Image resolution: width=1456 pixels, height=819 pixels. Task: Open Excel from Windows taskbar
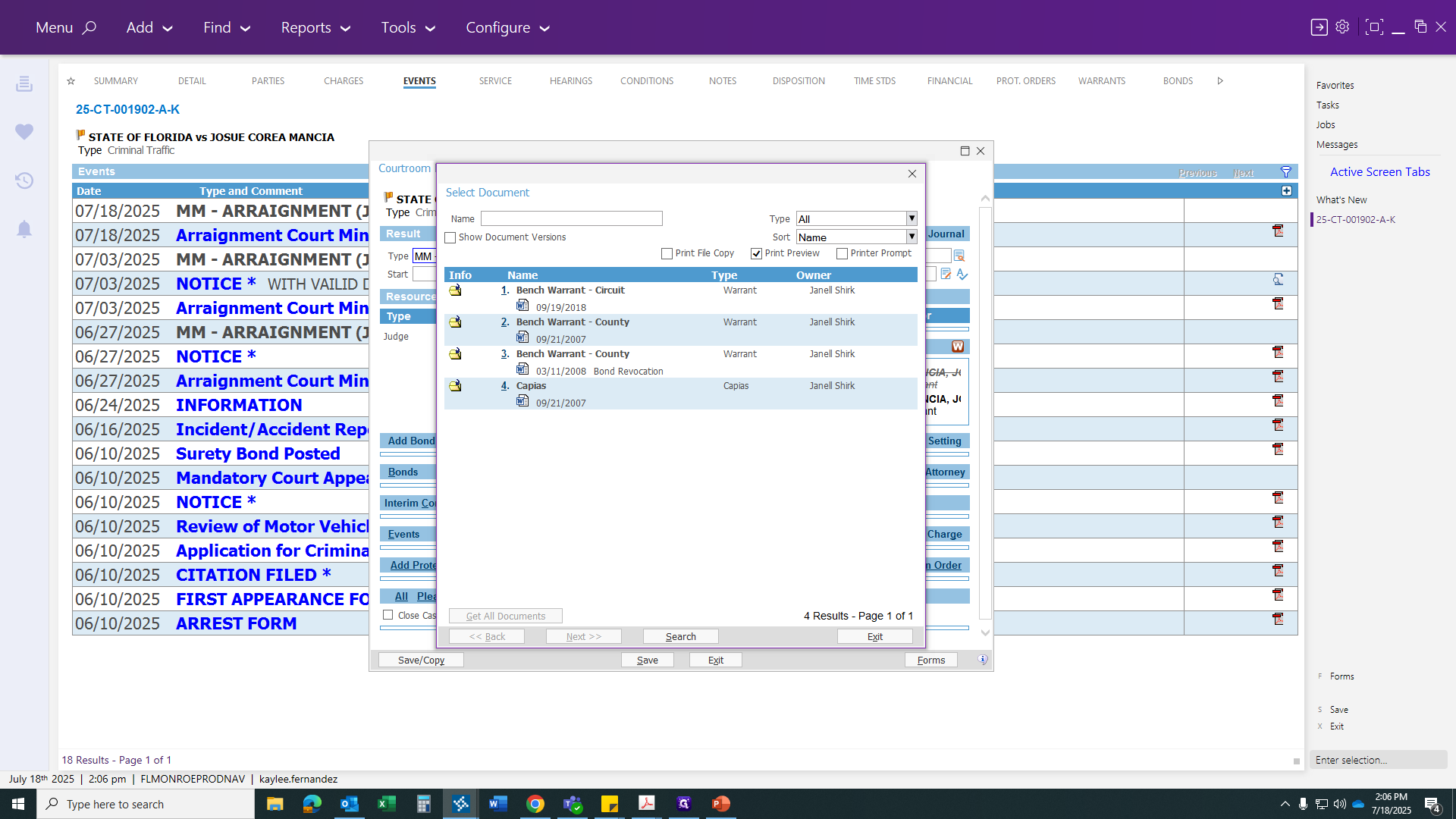pos(386,804)
